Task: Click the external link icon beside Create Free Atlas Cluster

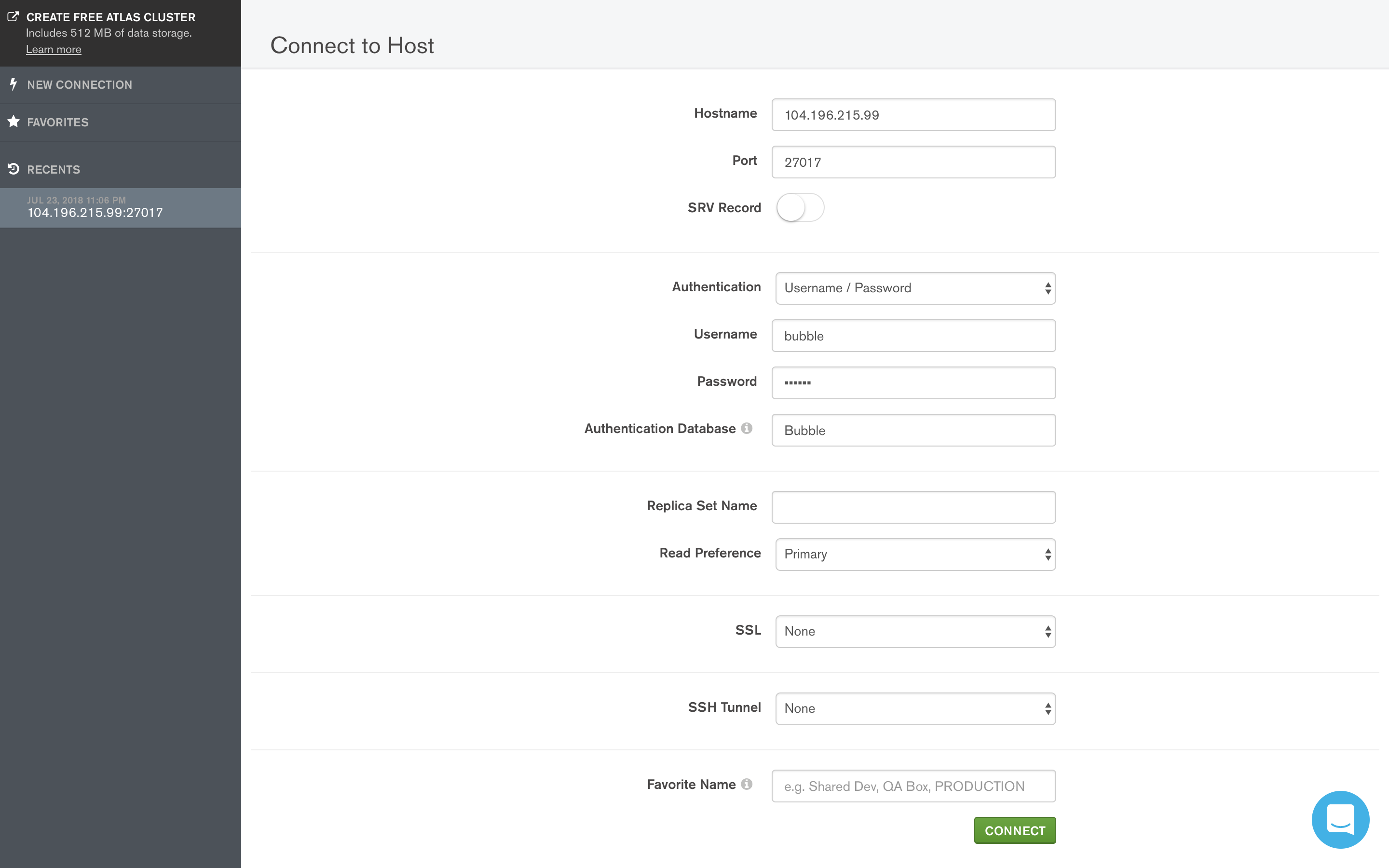Action: (x=13, y=17)
